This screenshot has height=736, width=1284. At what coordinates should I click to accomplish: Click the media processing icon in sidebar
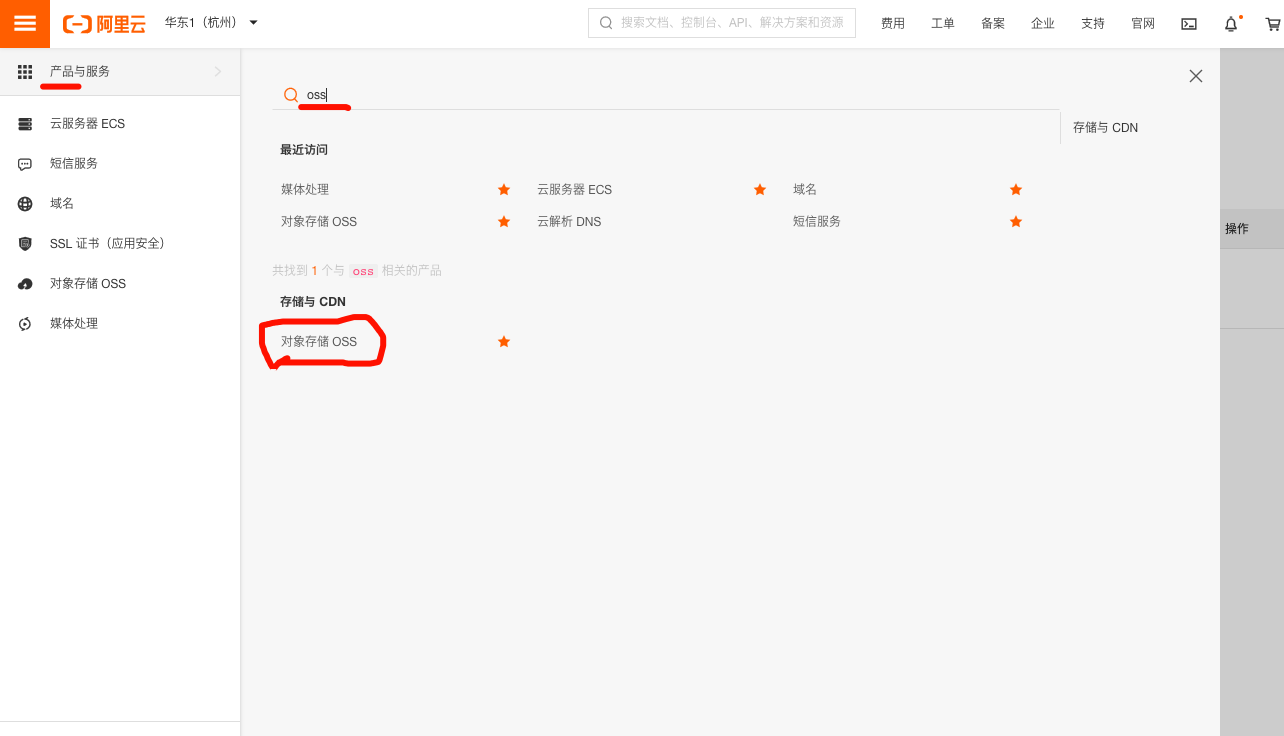click(x=25, y=324)
